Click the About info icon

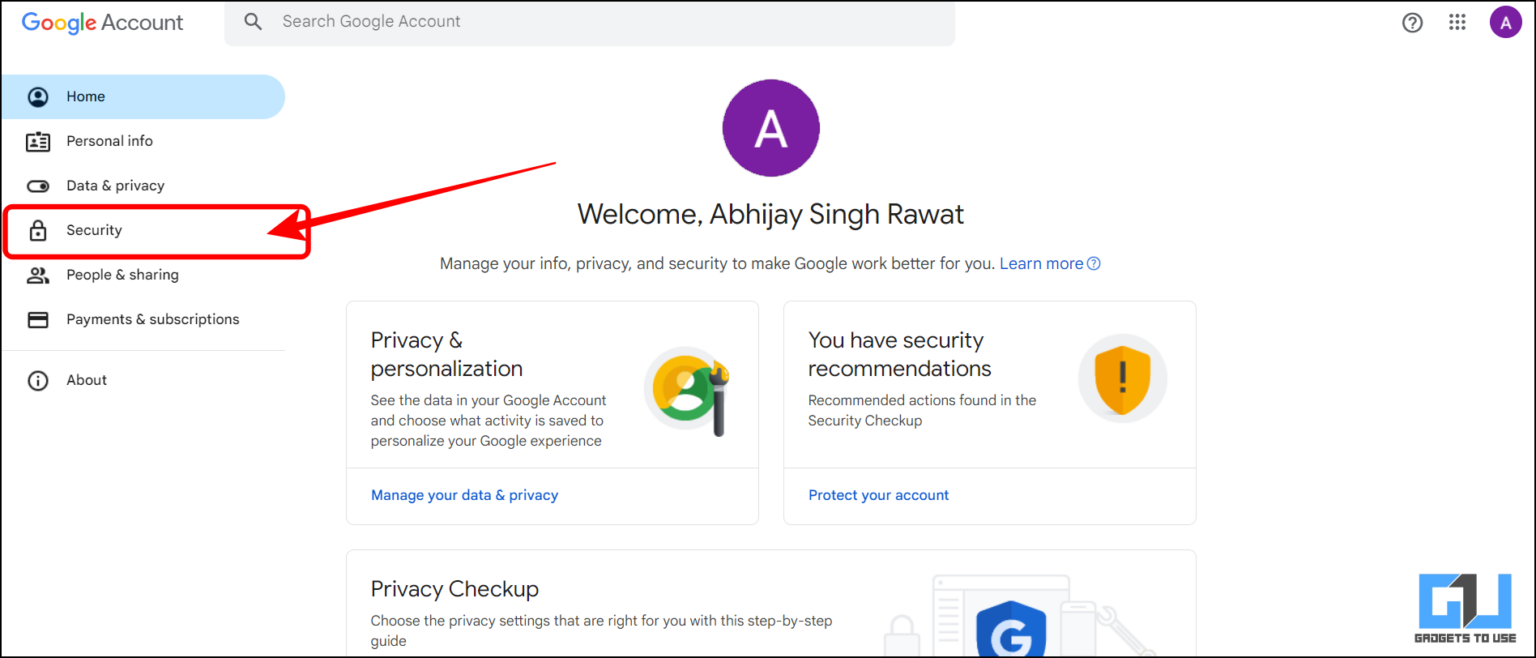pyautogui.click(x=38, y=380)
